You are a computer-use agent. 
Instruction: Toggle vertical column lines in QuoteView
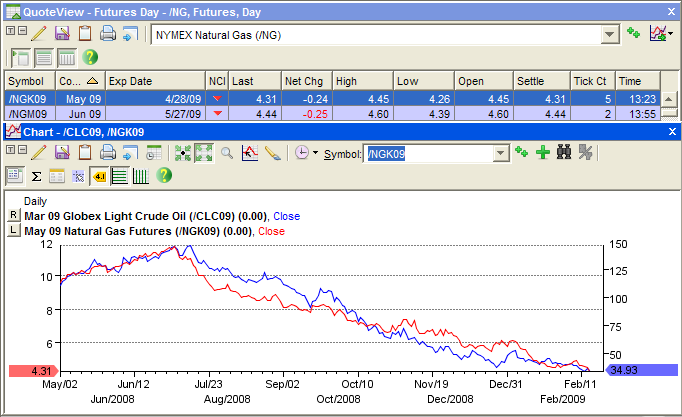[67, 57]
